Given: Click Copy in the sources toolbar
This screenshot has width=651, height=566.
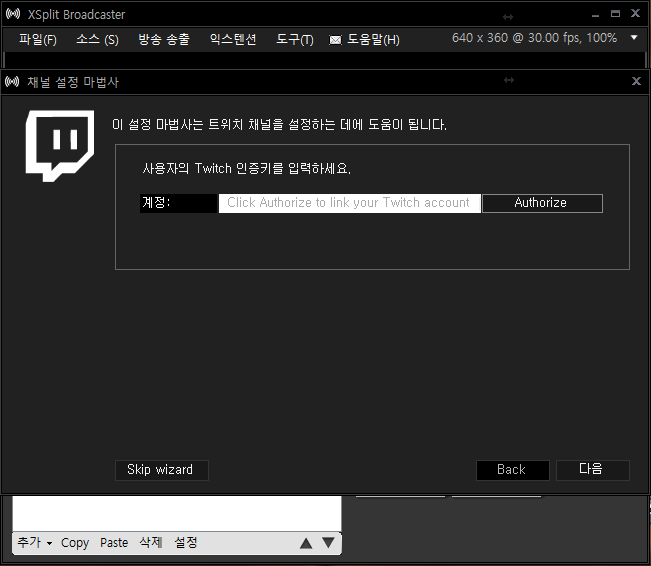Looking at the screenshot, I should click(x=75, y=543).
